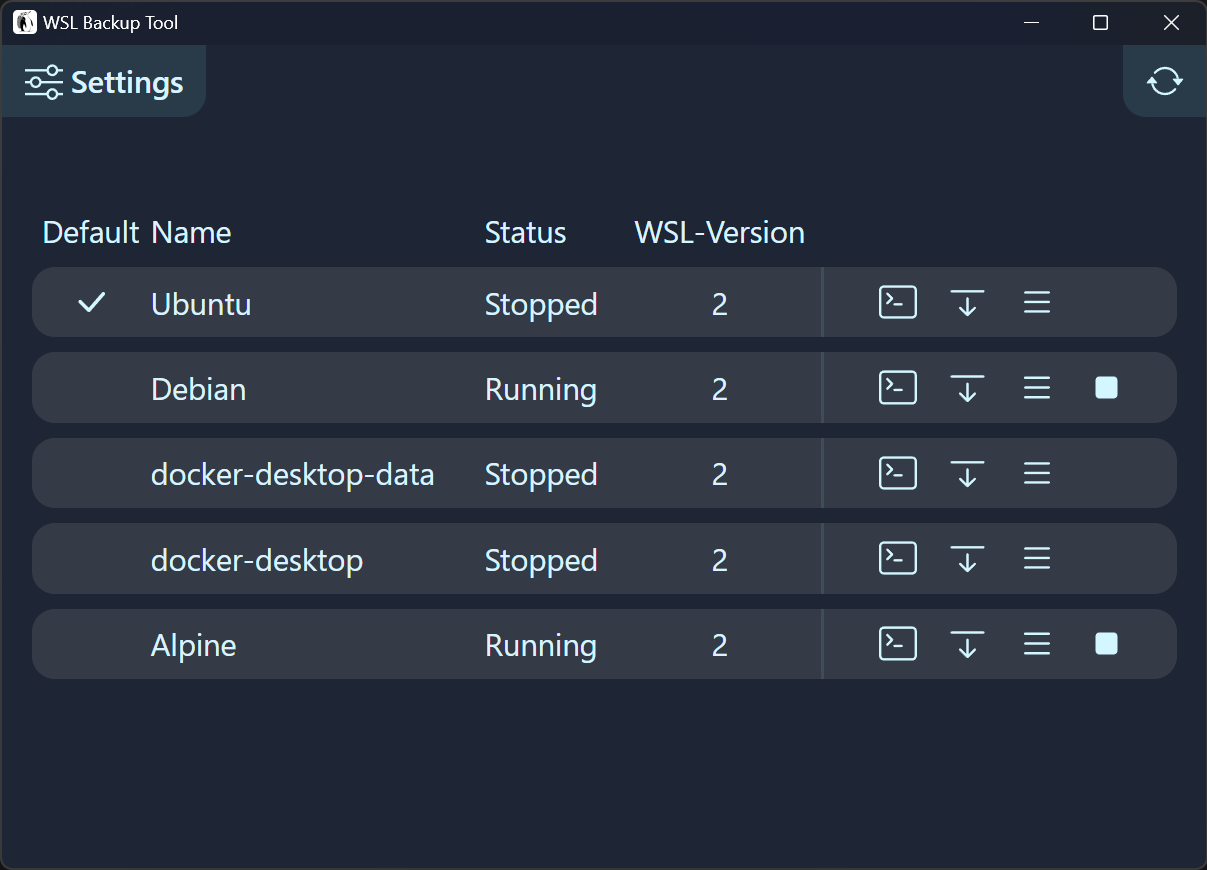Click the WSL Backup Tool penguin app icon
This screenshot has height=870, width=1207.
tap(25, 22)
